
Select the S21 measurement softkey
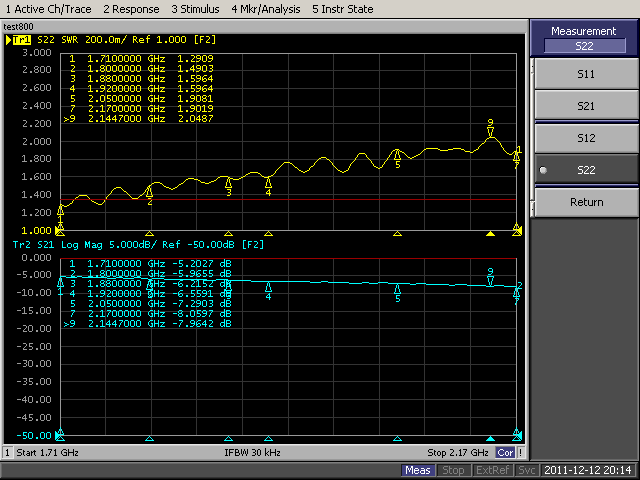tap(586, 106)
